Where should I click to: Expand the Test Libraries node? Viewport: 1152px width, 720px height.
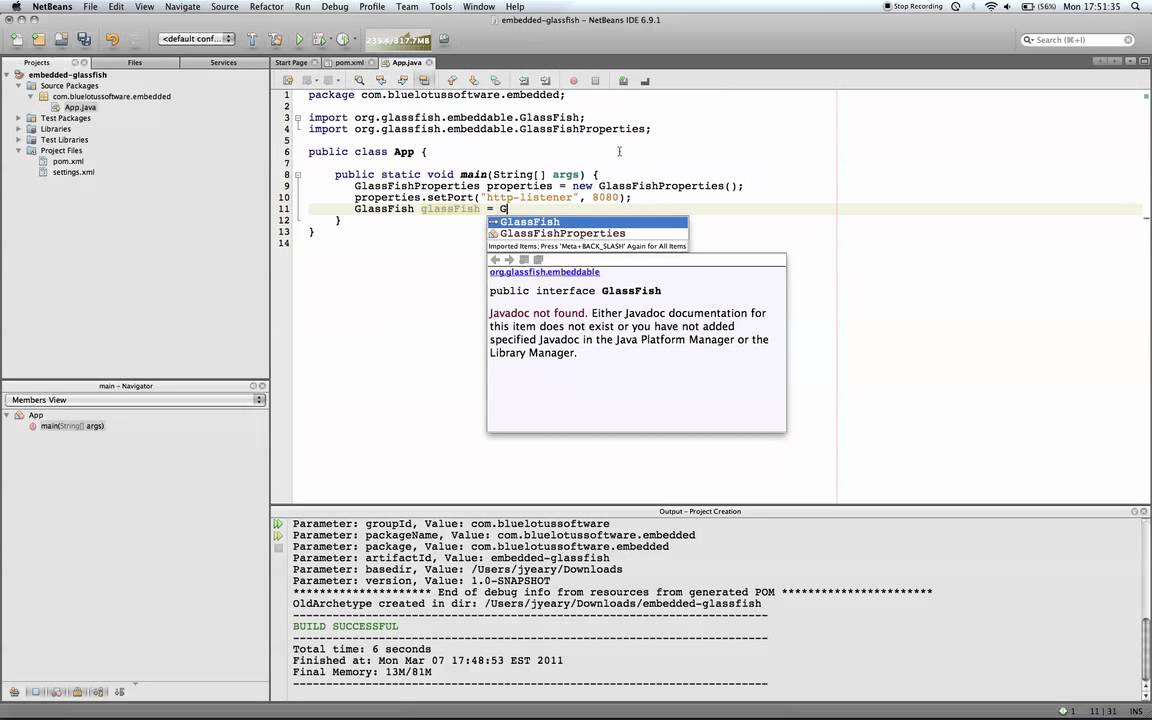tap(19, 140)
